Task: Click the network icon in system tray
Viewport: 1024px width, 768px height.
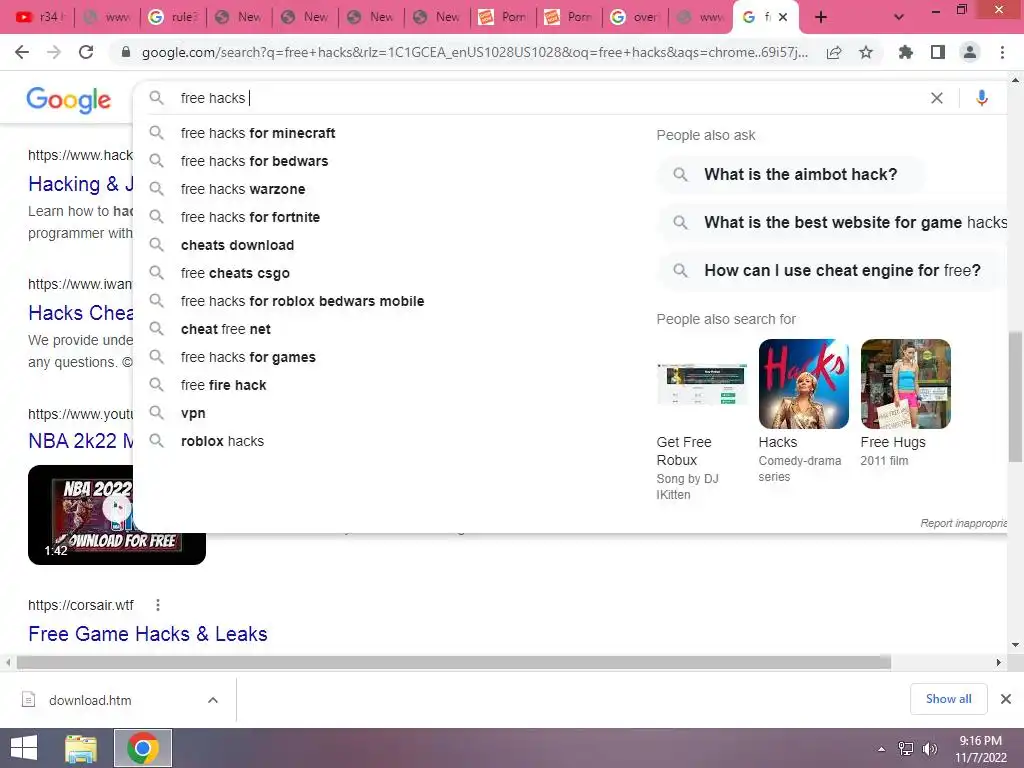Action: (x=906, y=749)
